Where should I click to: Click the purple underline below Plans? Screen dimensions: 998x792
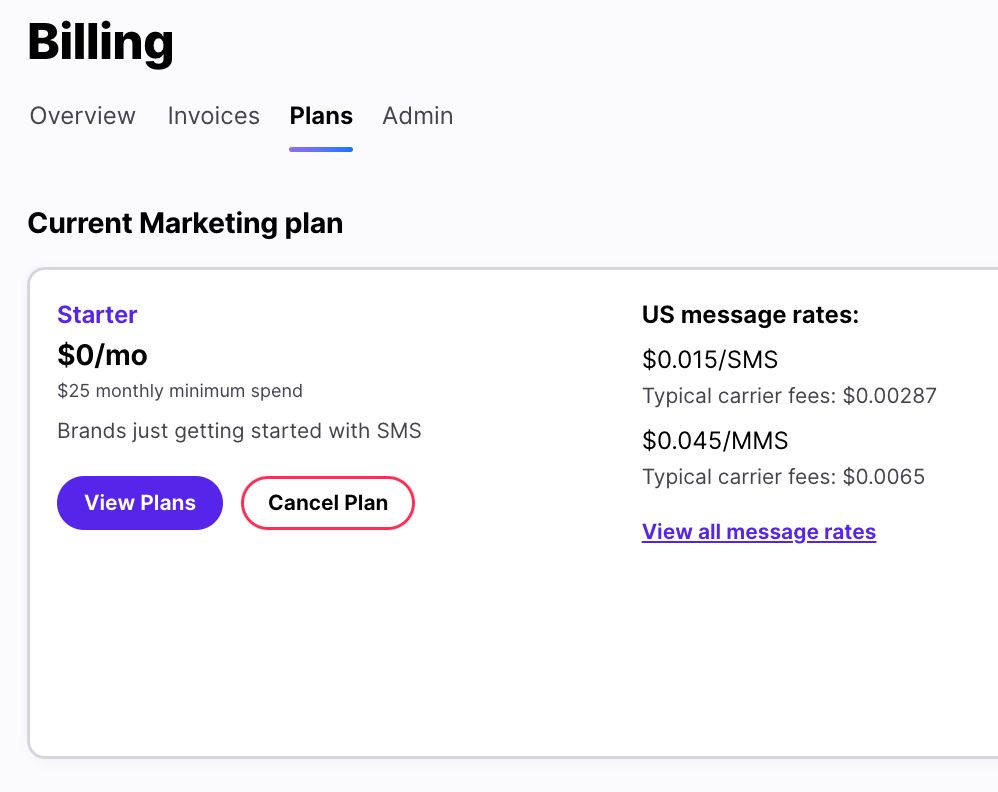coord(320,148)
